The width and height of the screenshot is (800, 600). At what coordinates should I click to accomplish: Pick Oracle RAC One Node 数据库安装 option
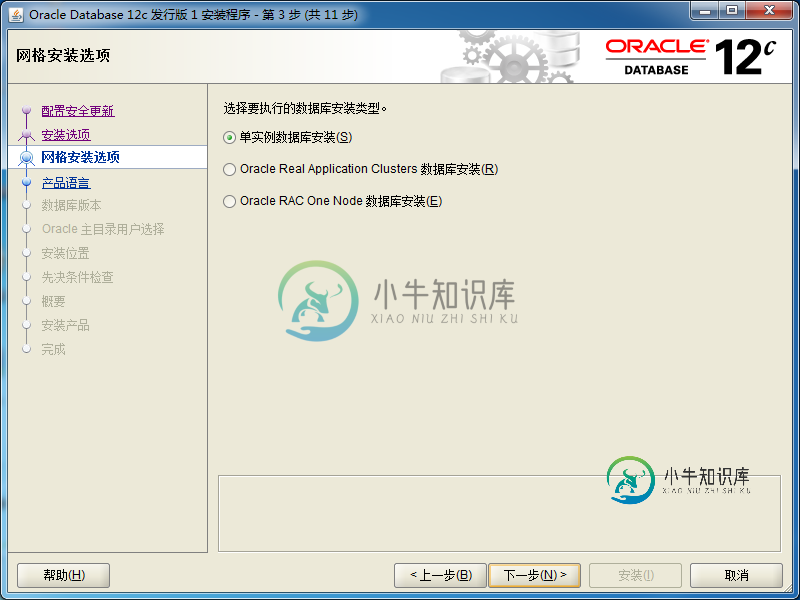coord(333,201)
